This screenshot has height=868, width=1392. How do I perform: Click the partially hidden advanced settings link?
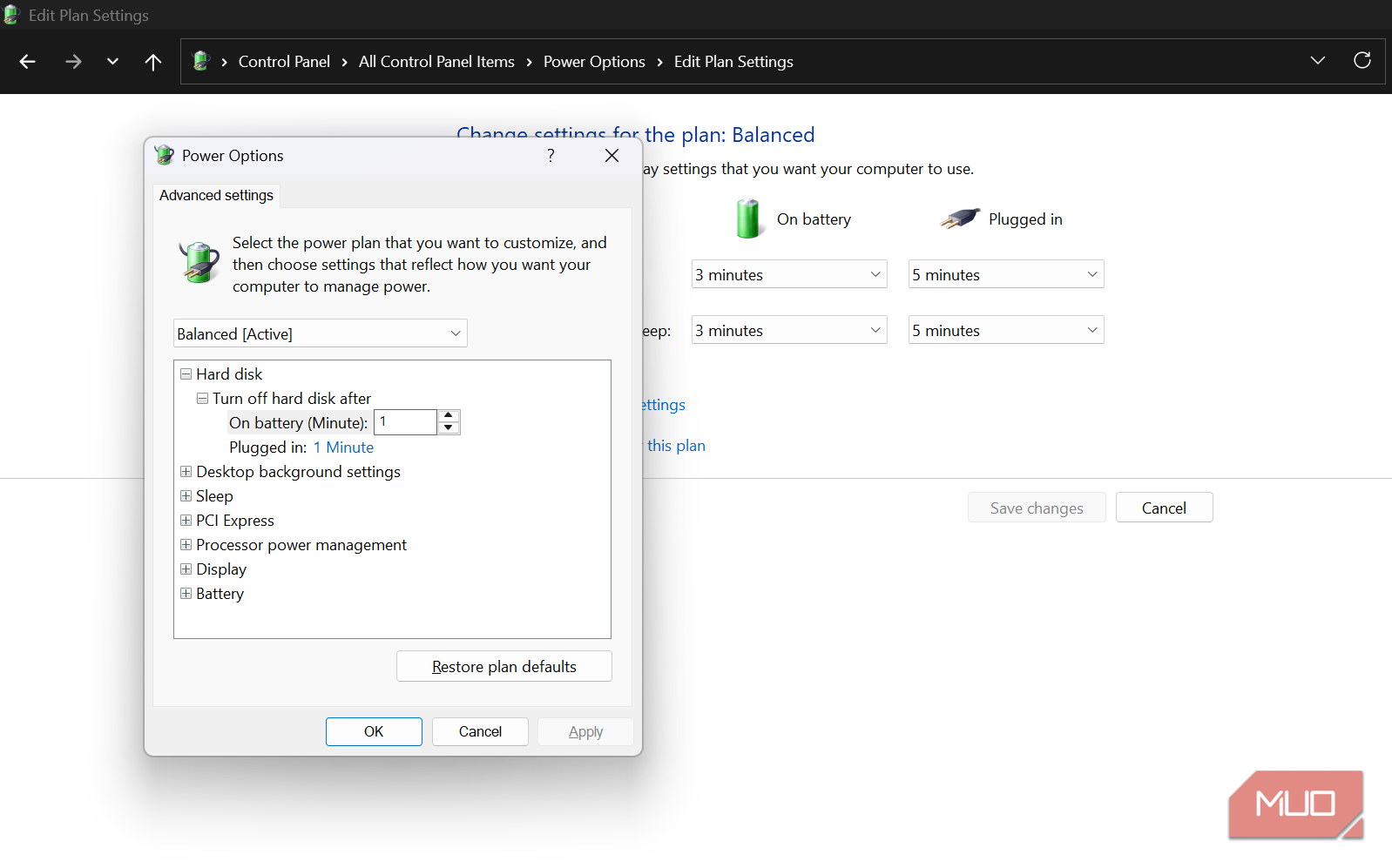(x=664, y=405)
